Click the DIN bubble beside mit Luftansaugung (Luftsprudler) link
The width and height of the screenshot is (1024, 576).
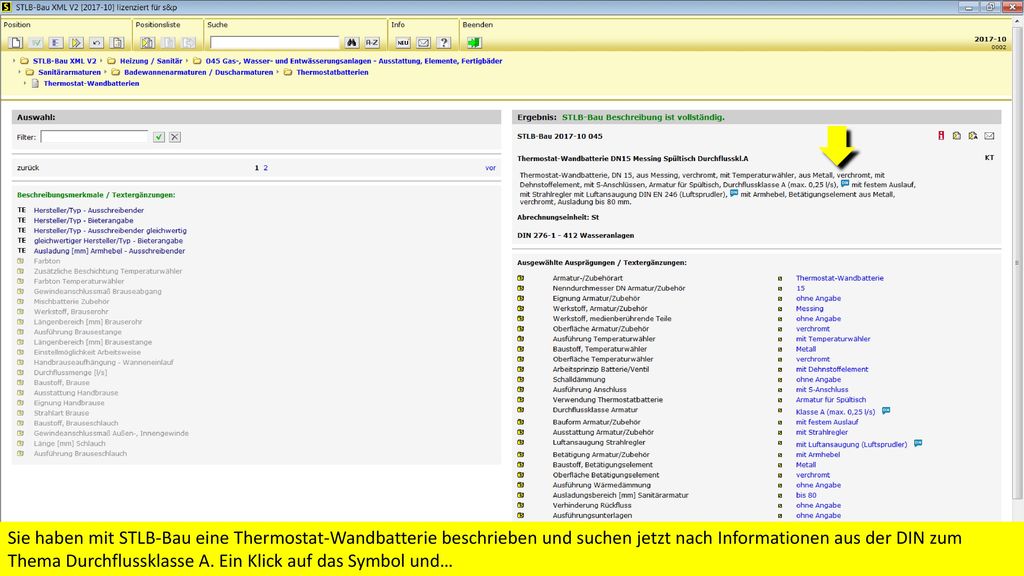(918, 443)
